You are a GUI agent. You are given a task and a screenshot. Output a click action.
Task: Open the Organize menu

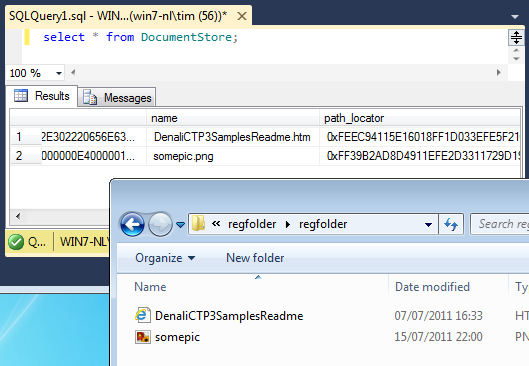click(x=165, y=258)
